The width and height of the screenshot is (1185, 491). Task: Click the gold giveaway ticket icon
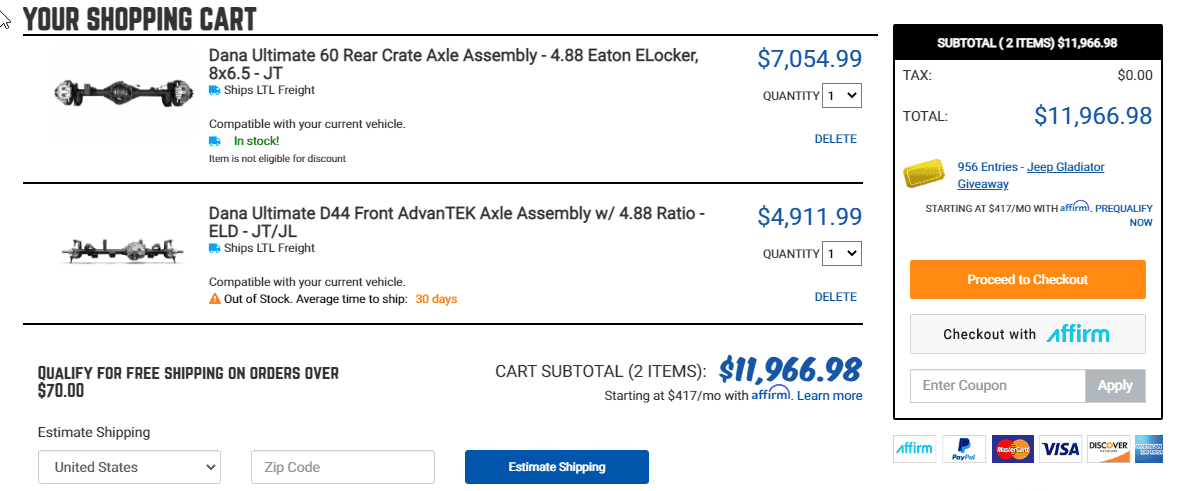[924, 174]
